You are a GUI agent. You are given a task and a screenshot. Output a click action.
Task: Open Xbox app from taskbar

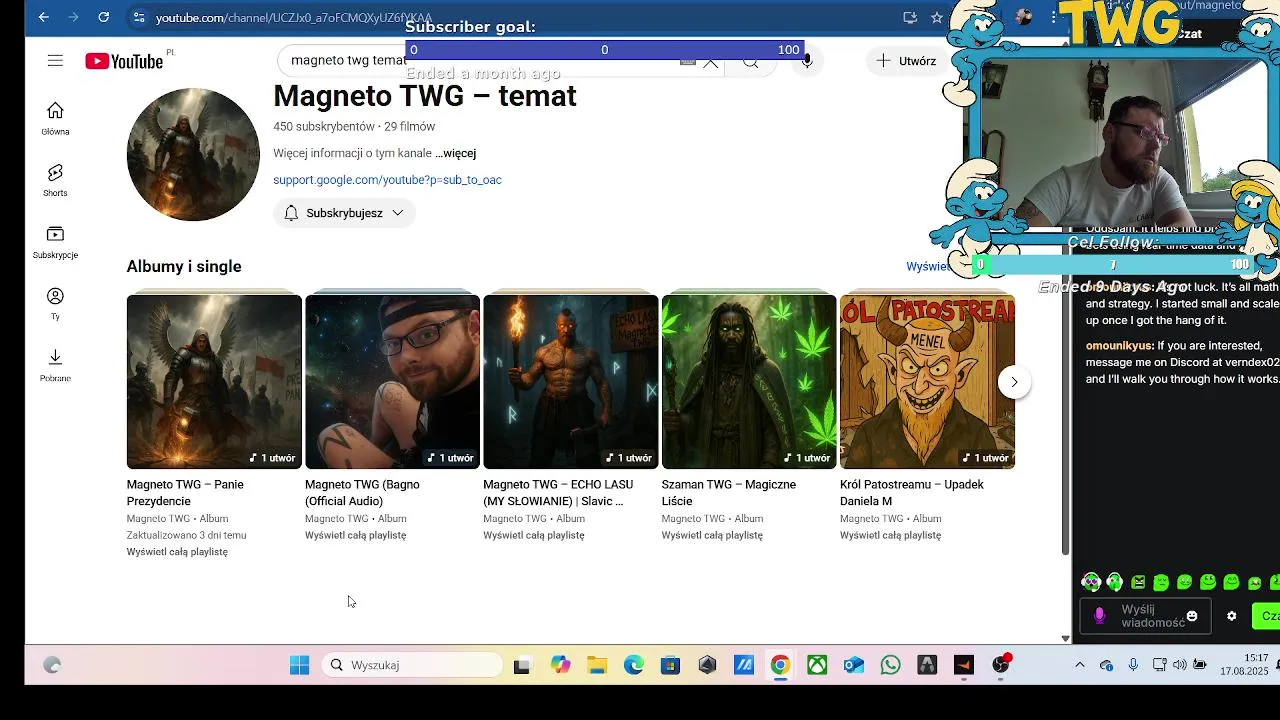pyautogui.click(x=817, y=665)
